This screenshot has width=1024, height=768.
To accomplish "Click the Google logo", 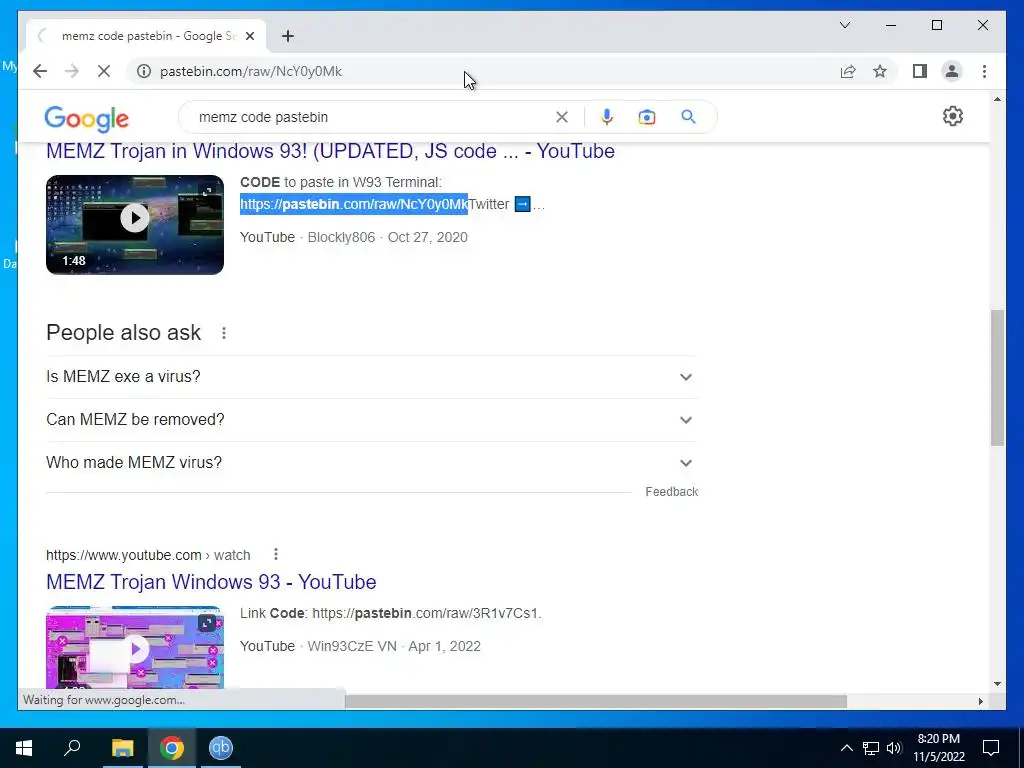I will click(x=86, y=120).
